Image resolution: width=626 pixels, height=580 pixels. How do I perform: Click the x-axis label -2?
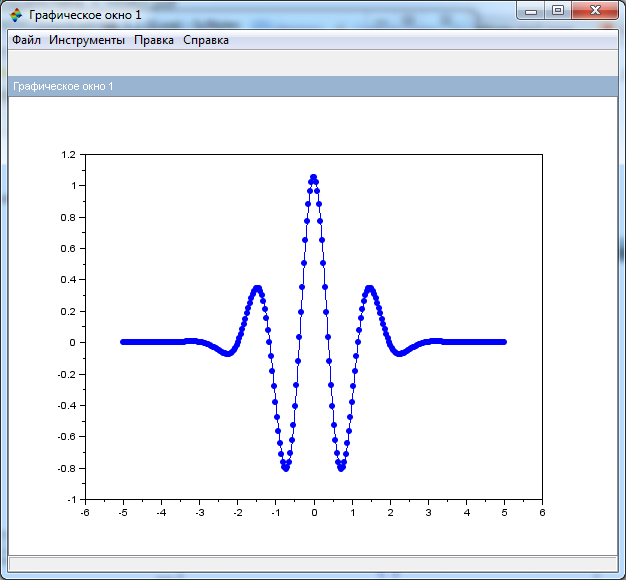[238, 513]
